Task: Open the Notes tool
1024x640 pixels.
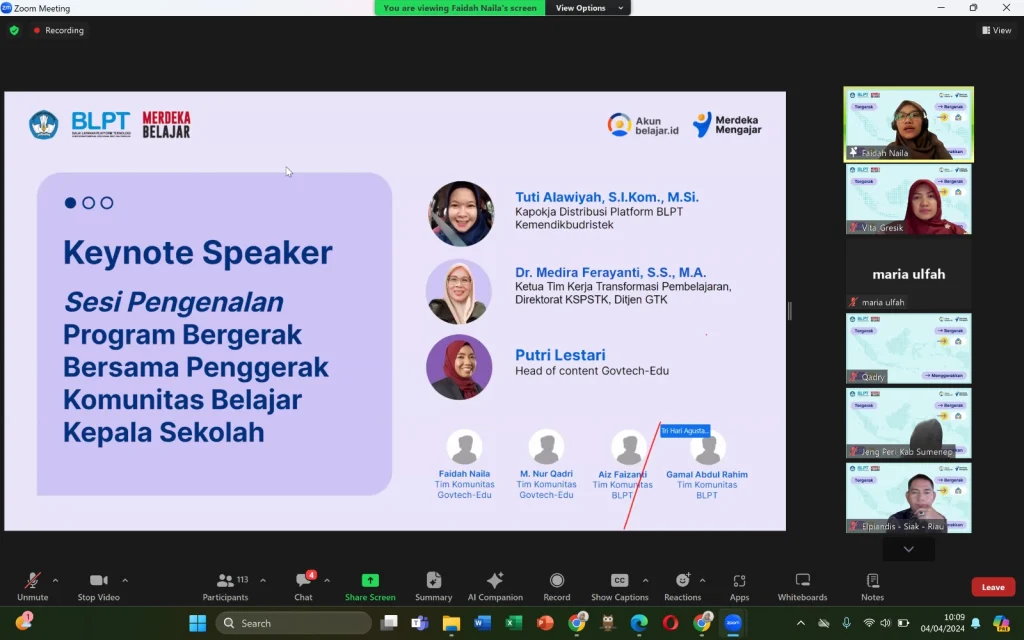Action: click(872, 586)
